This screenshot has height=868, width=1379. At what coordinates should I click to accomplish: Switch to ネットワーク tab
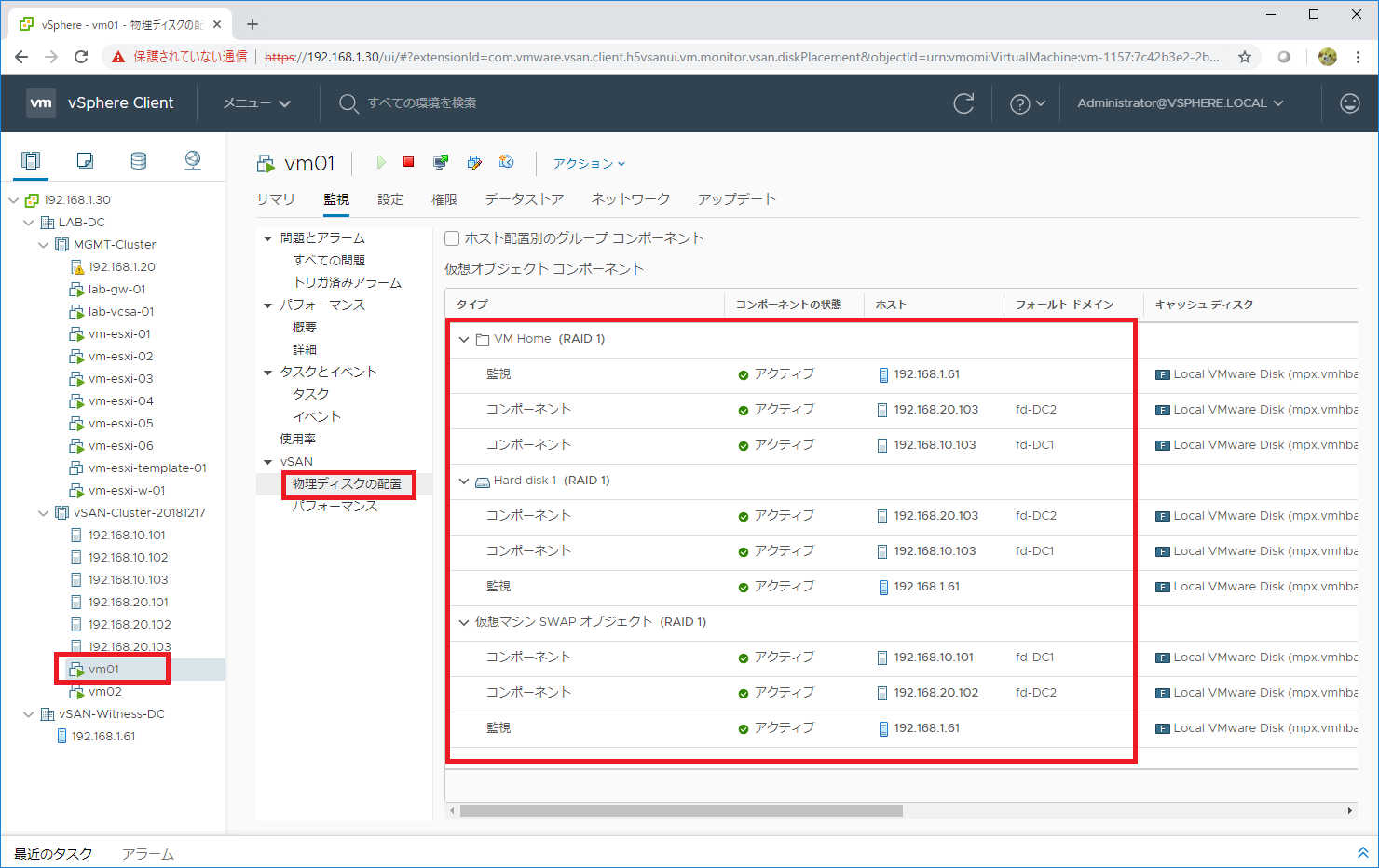pos(631,199)
